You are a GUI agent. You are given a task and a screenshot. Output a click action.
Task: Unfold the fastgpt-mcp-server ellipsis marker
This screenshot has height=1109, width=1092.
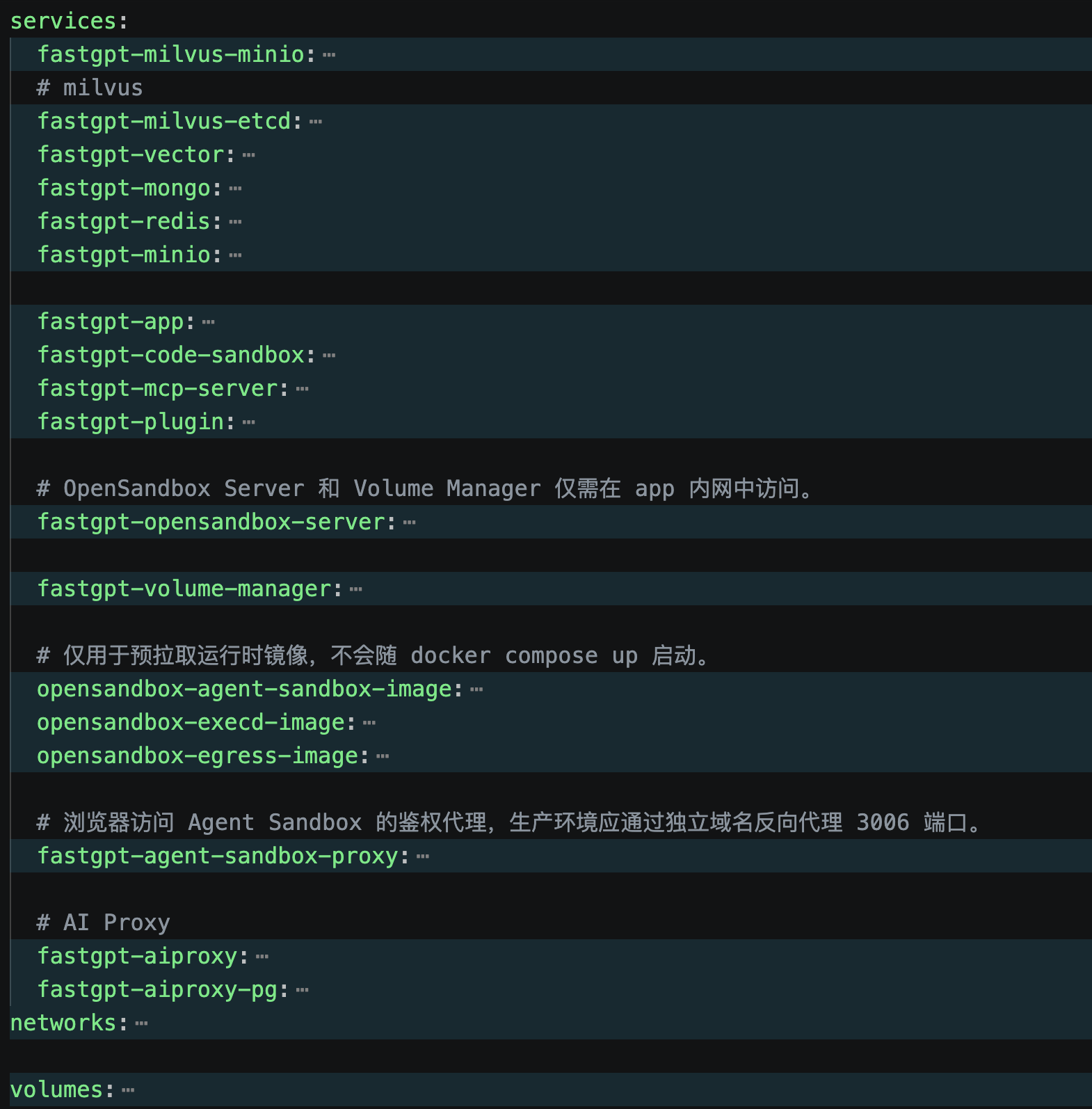(303, 389)
